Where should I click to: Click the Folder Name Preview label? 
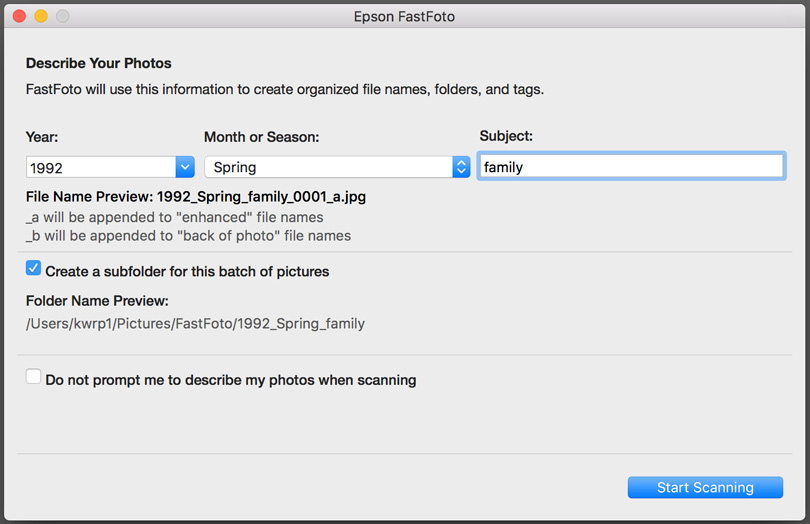point(97,301)
